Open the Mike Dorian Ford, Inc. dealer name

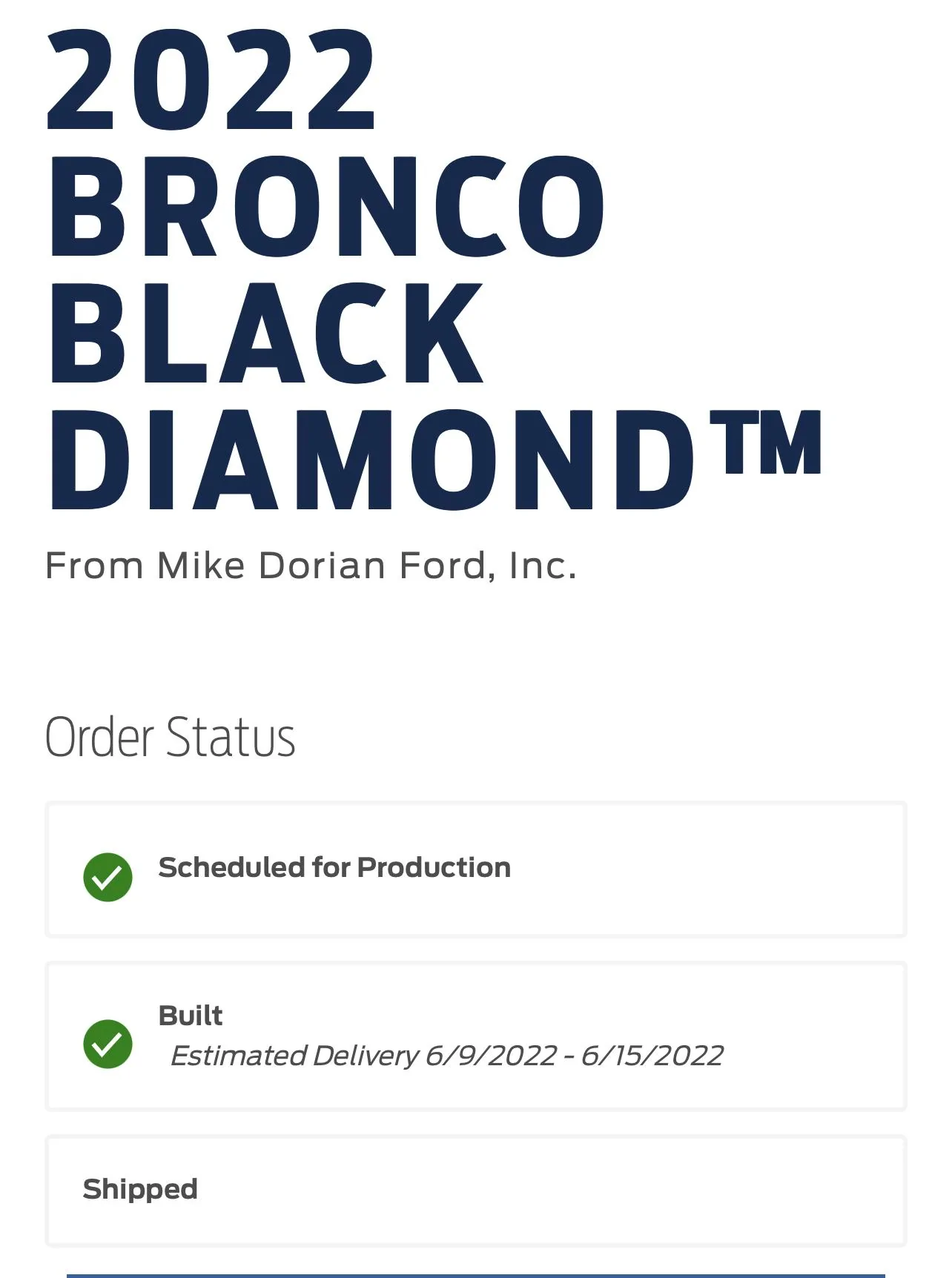point(367,566)
